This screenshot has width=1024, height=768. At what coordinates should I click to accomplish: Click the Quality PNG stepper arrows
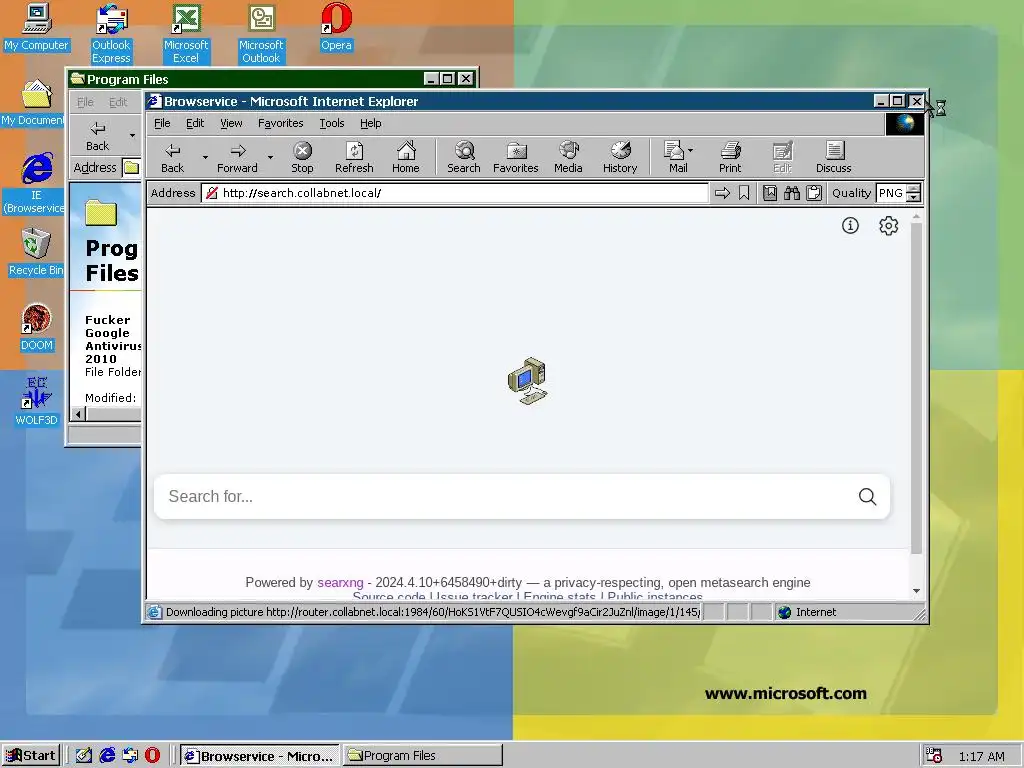(914, 193)
